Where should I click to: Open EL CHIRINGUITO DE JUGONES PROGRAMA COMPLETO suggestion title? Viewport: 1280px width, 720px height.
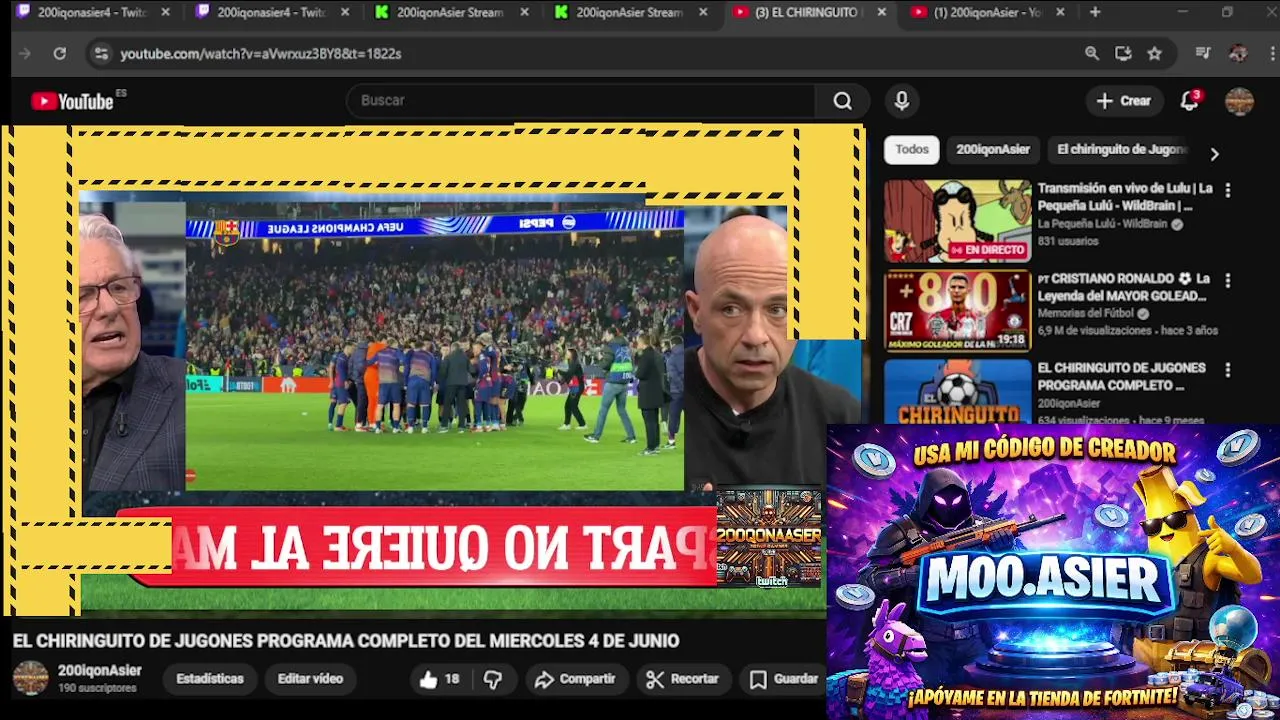tap(1122, 376)
